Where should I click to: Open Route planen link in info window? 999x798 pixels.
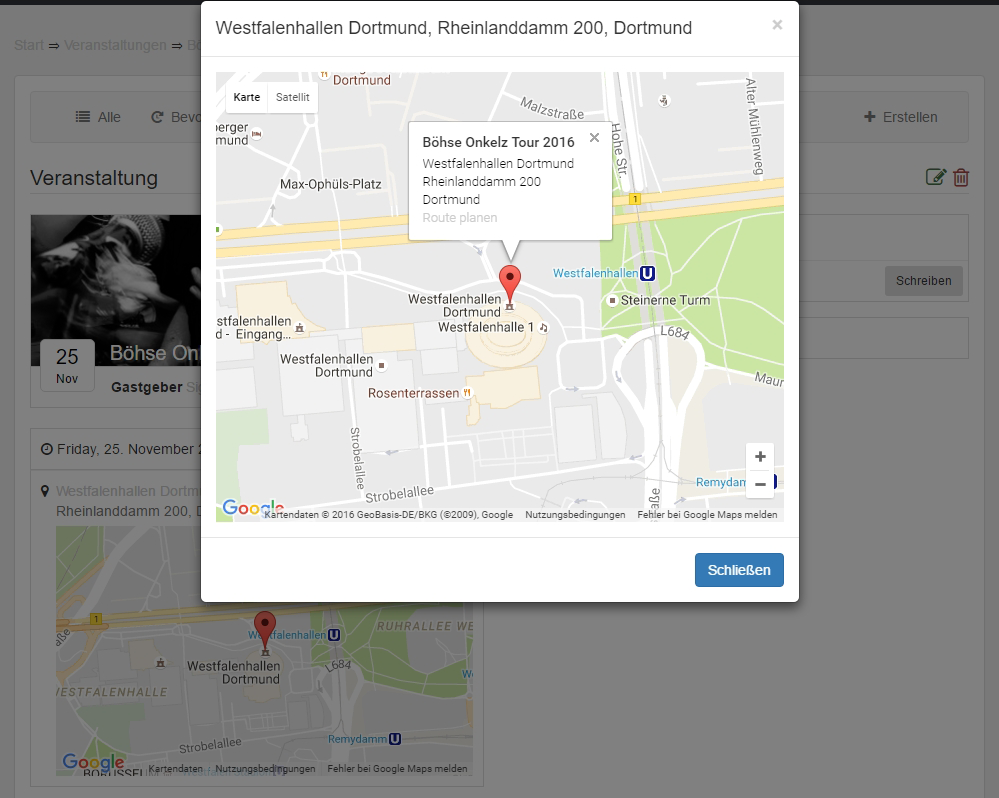[x=460, y=218]
